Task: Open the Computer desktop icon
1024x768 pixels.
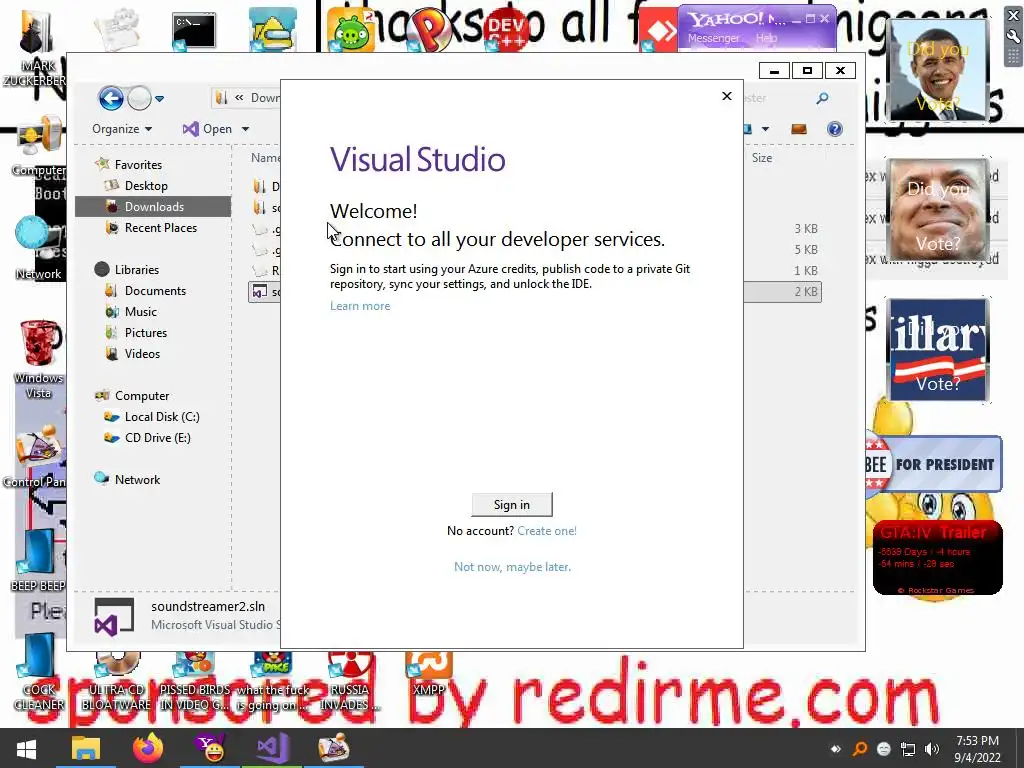Action: tap(38, 148)
